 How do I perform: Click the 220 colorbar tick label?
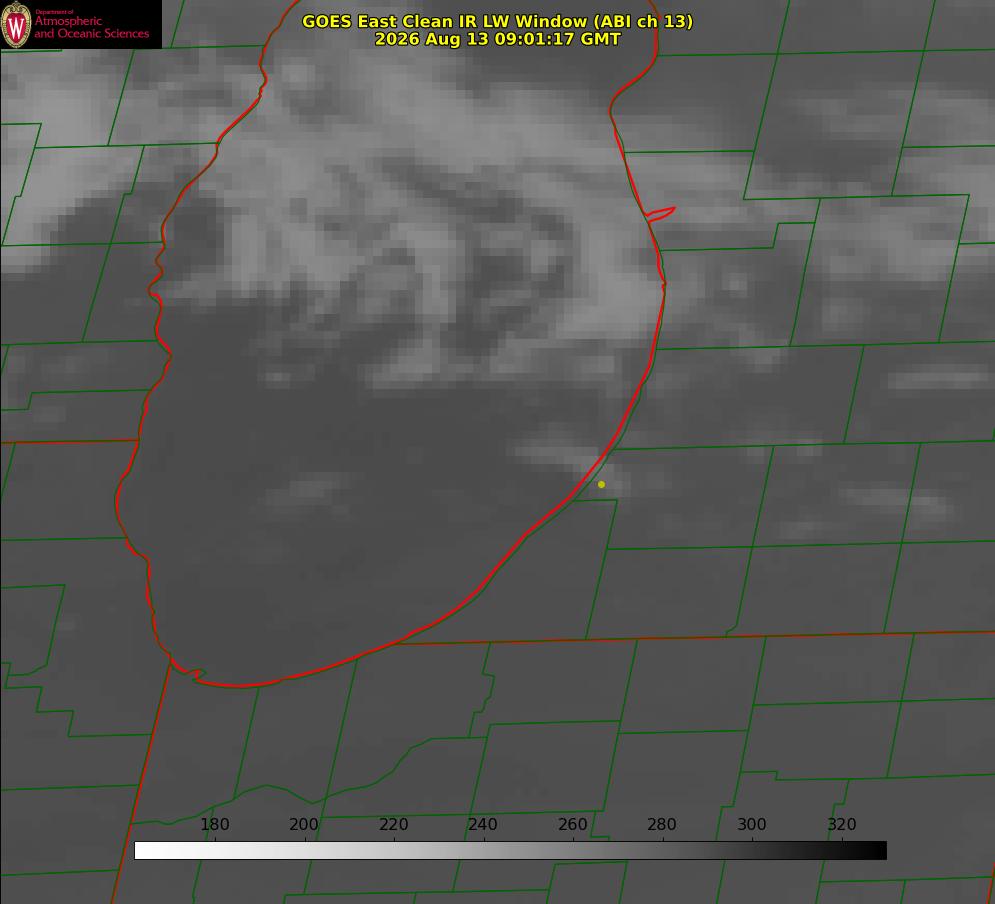pyautogui.click(x=393, y=824)
